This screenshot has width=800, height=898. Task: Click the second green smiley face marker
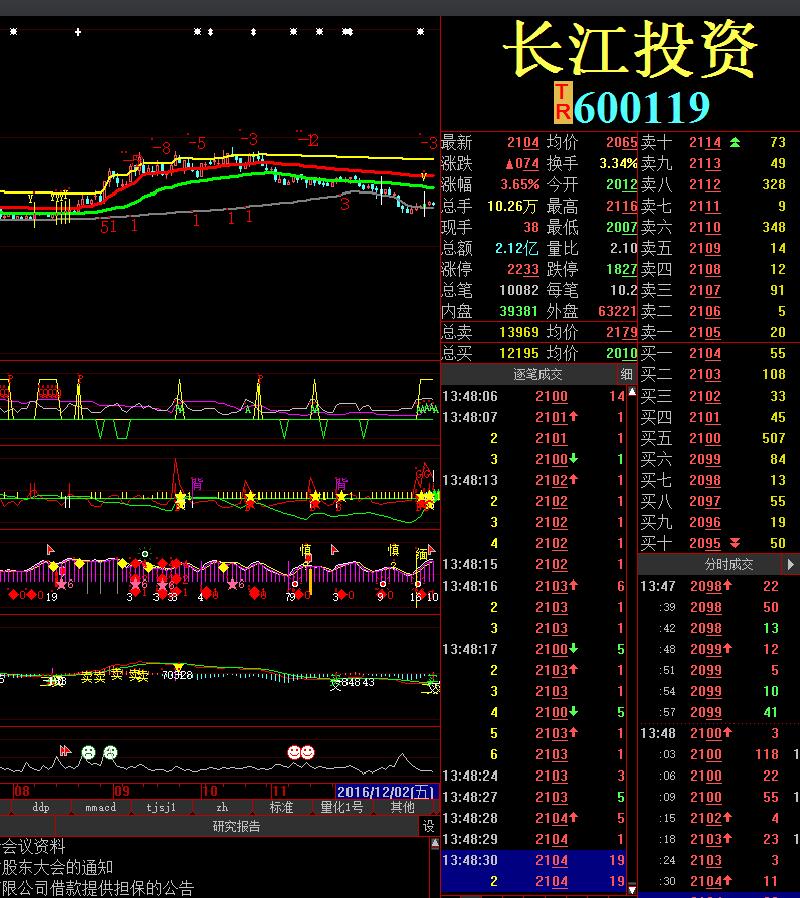click(110, 752)
